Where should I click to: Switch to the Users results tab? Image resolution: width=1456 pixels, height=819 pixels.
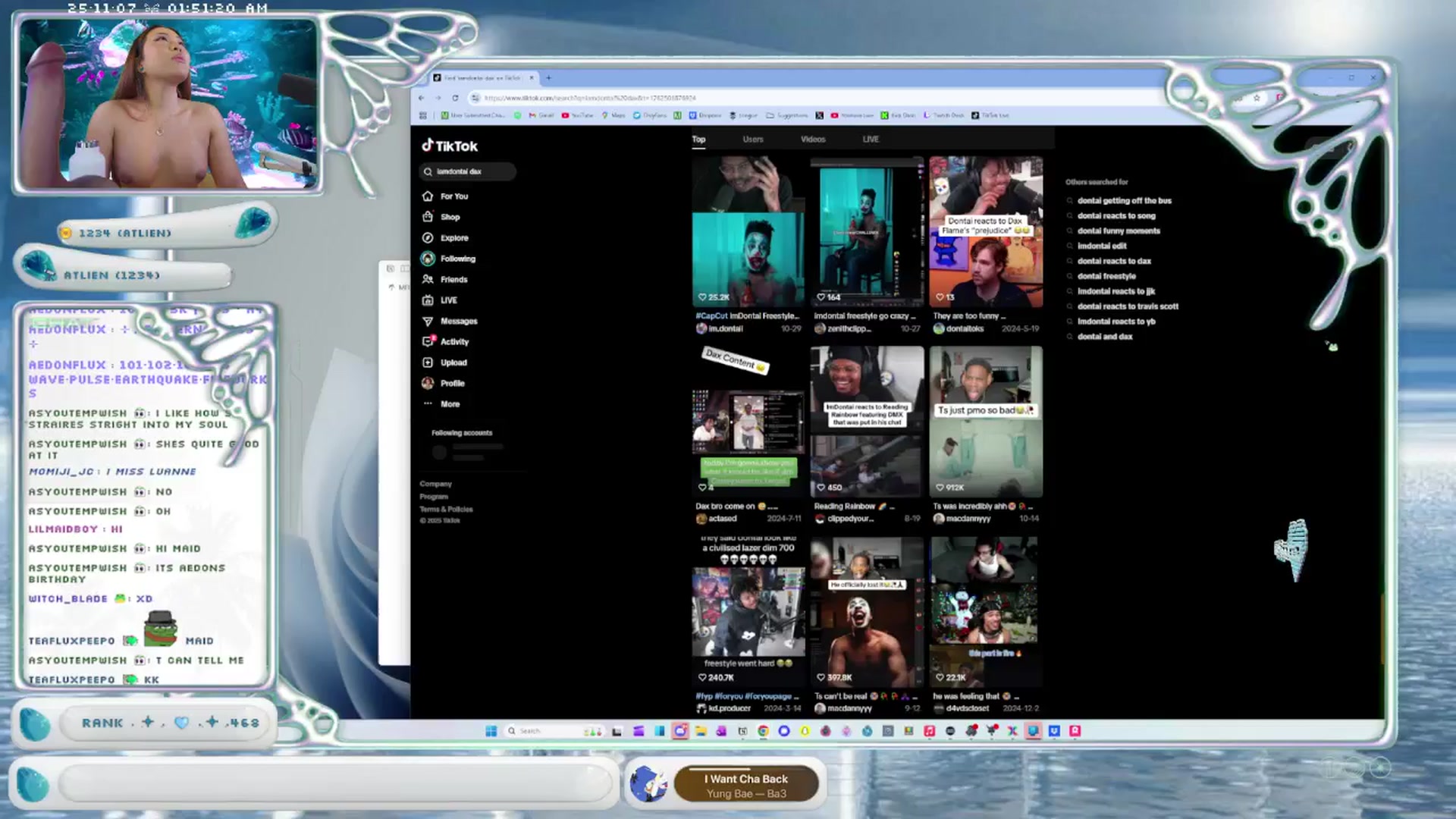click(753, 140)
